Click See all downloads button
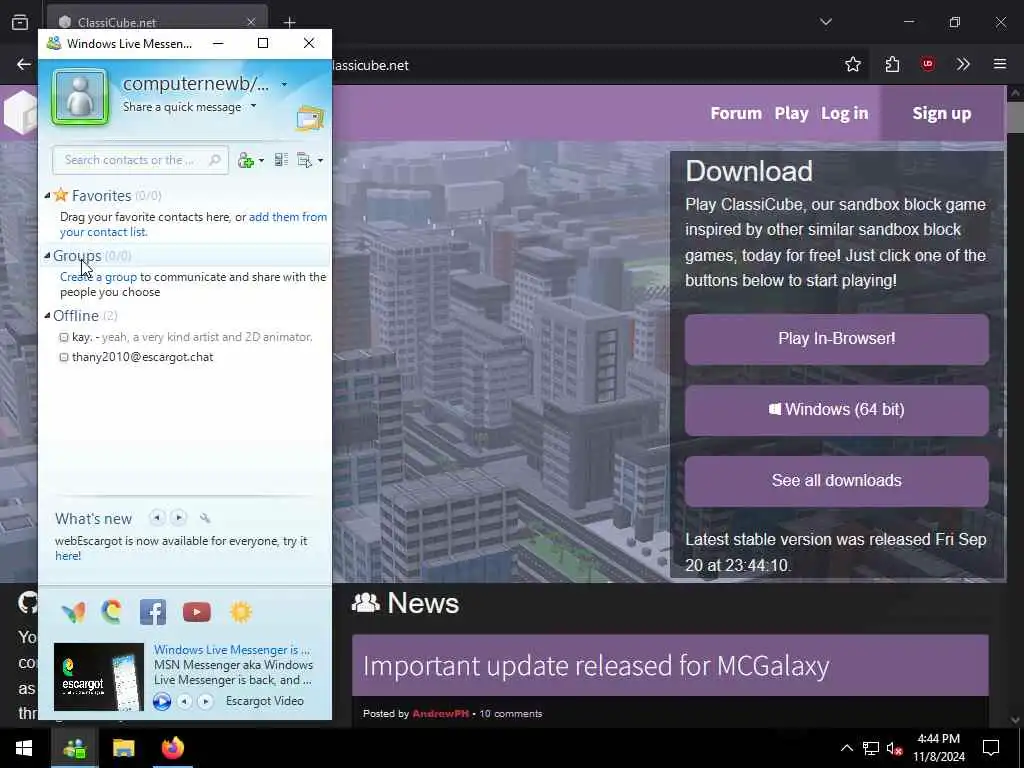The width and height of the screenshot is (1024, 768). [x=837, y=481]
